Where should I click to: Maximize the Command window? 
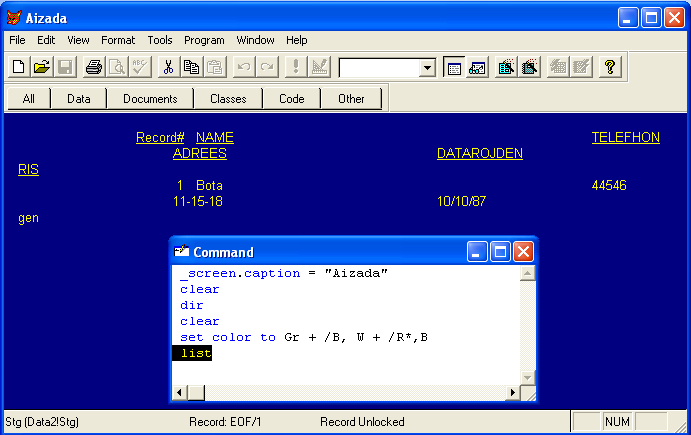500,252
